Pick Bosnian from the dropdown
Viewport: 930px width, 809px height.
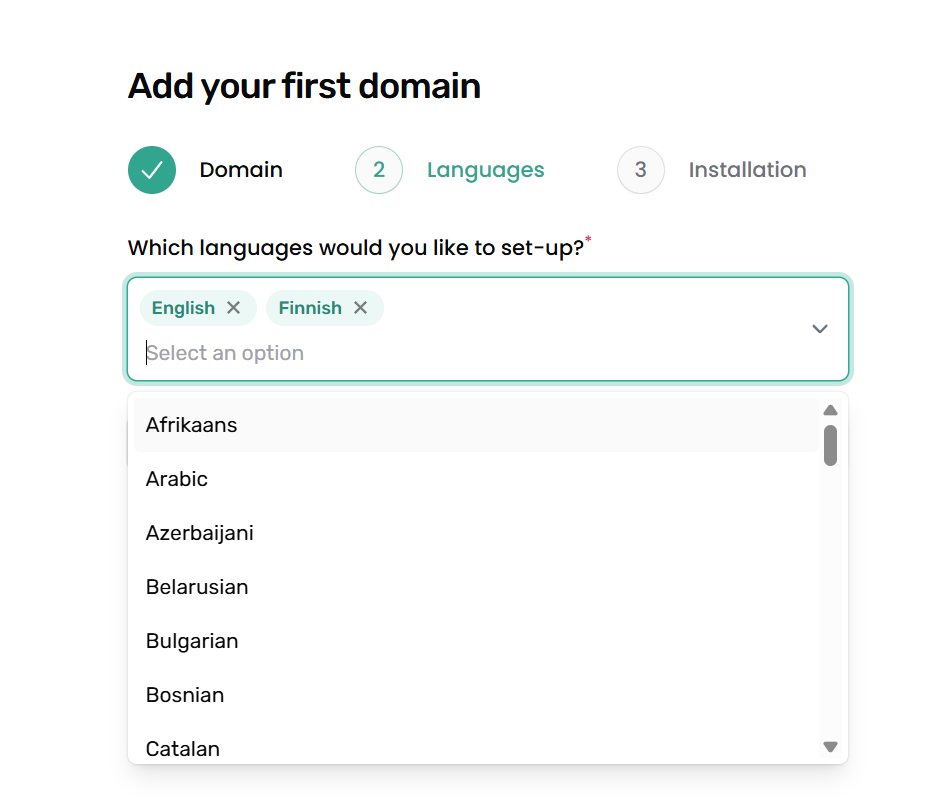[x=185, y=695]
